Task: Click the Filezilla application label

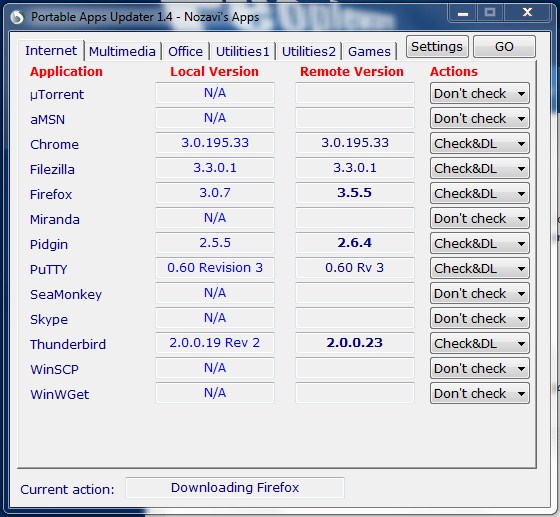Action: (x=52, y=170)
